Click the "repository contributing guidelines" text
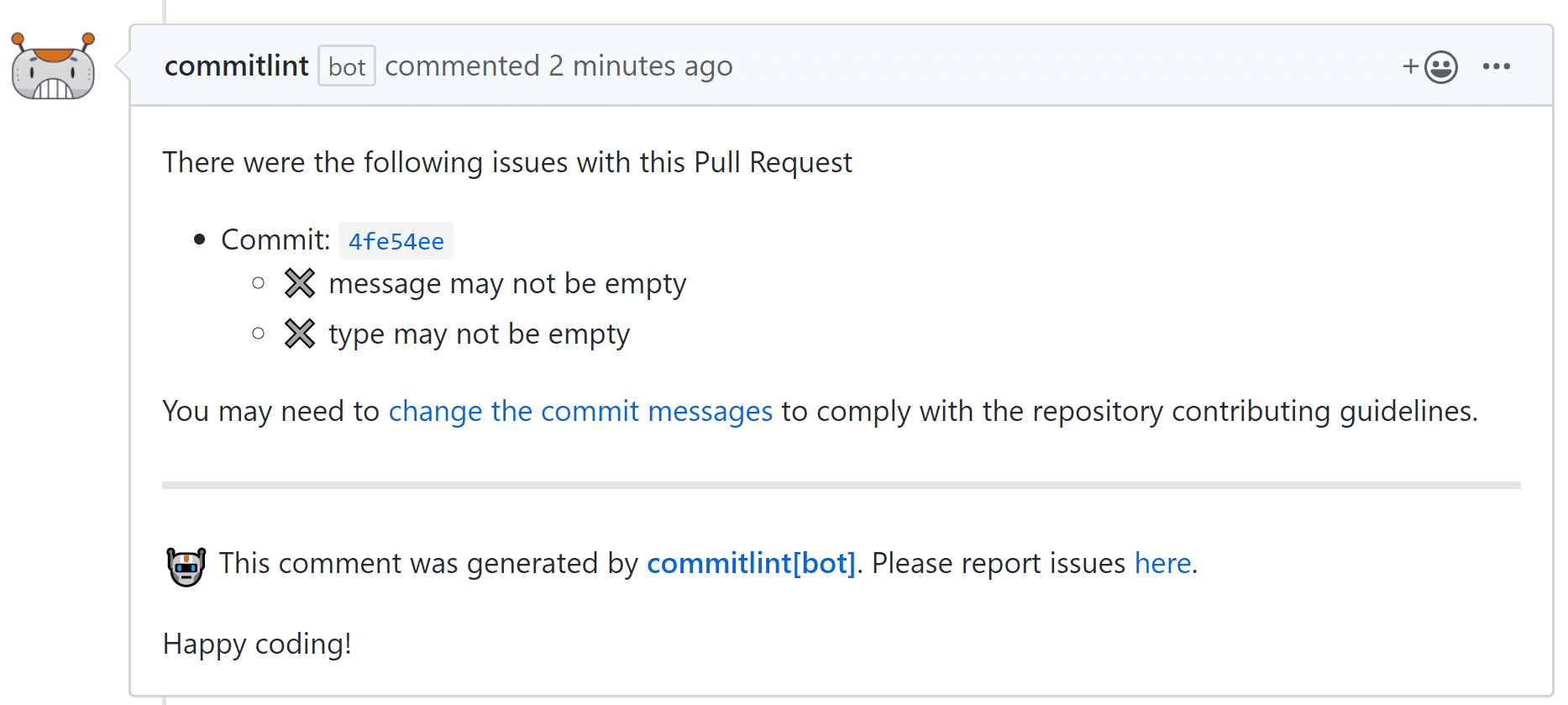 tap(1253, 412)
